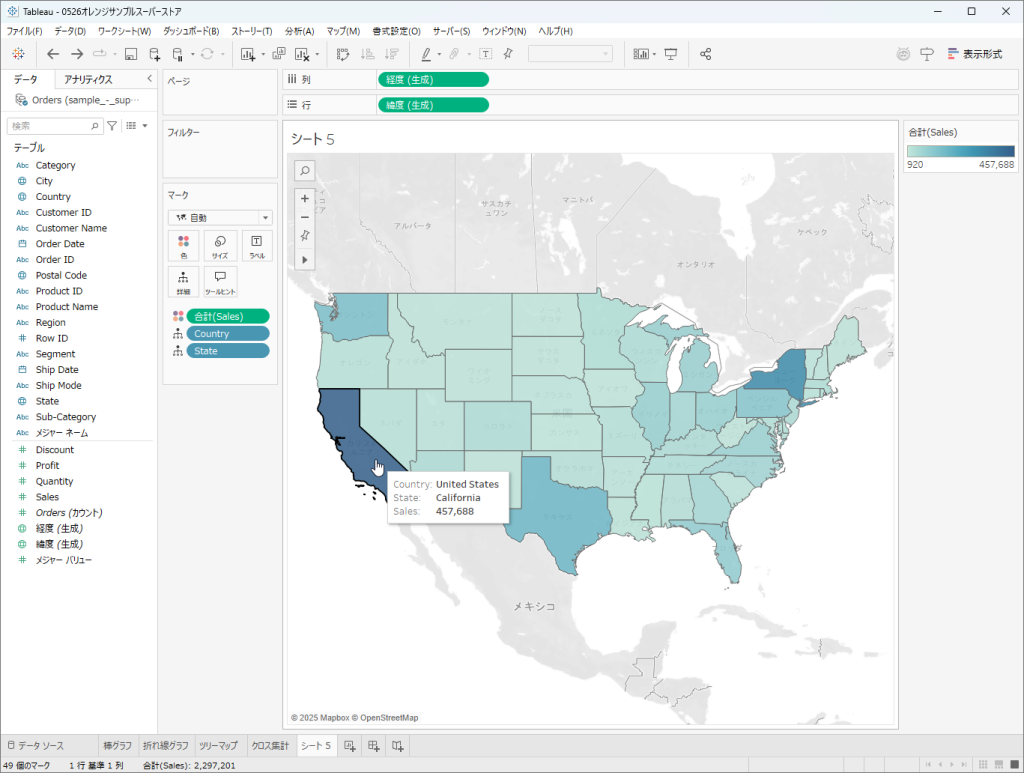Open the 分析(A) menu
The width and height of the screenshot is (1024, 773).
[x=299, y=31]
